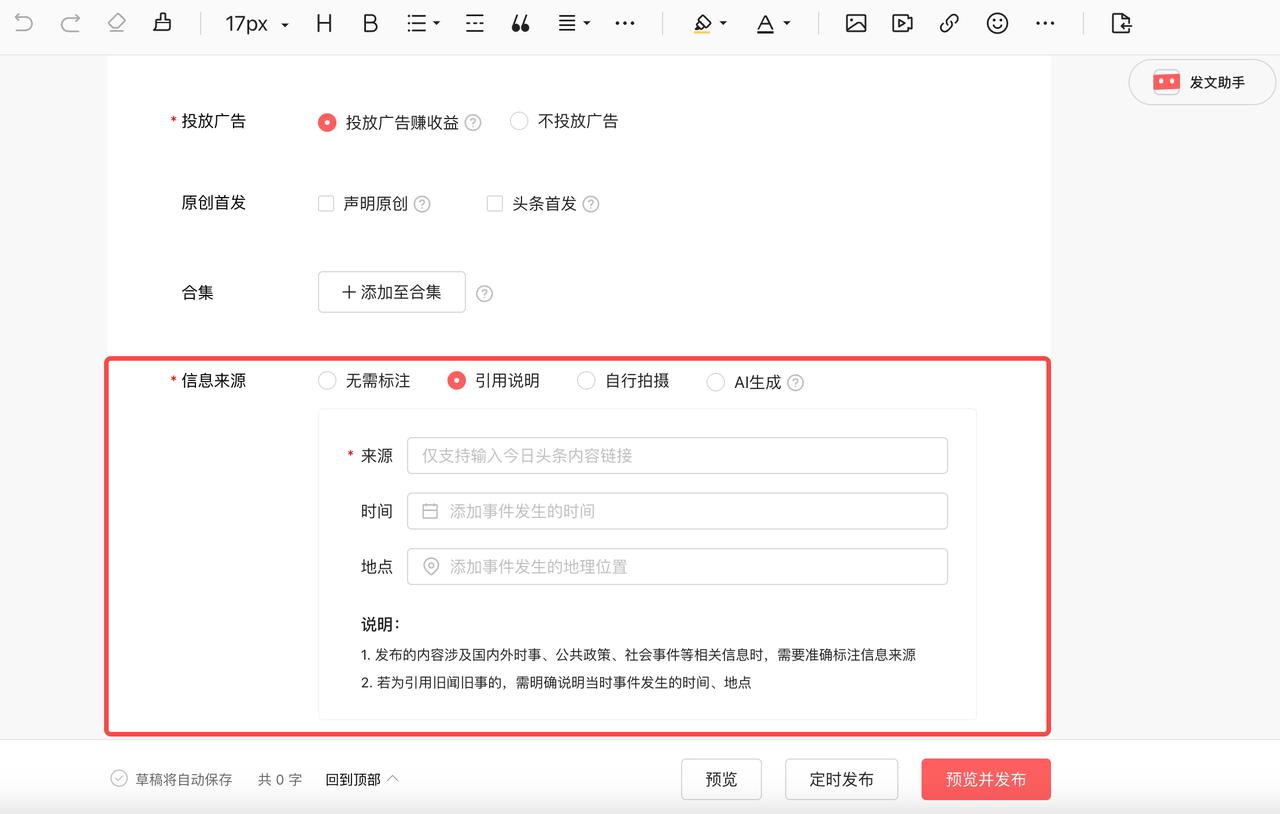This screenshot has width=1280, height=814.
Task: Insert an image into the article
Action: (855, 22)
